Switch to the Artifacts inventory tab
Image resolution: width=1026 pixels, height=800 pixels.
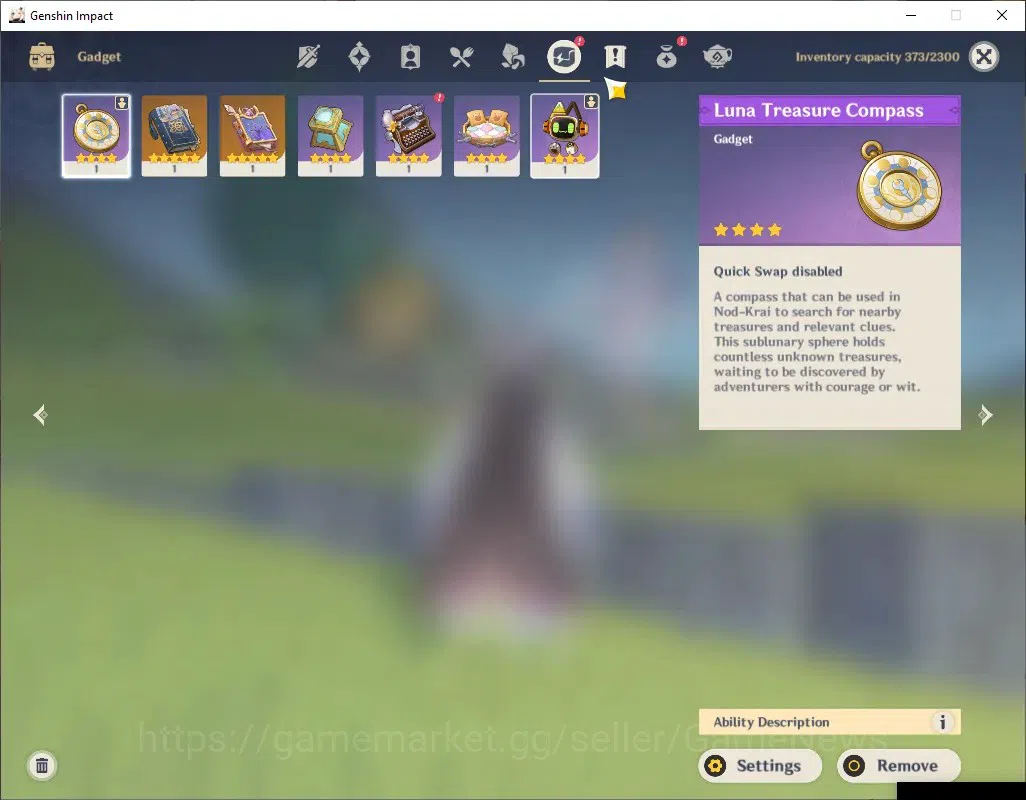(x=359, y=57)
